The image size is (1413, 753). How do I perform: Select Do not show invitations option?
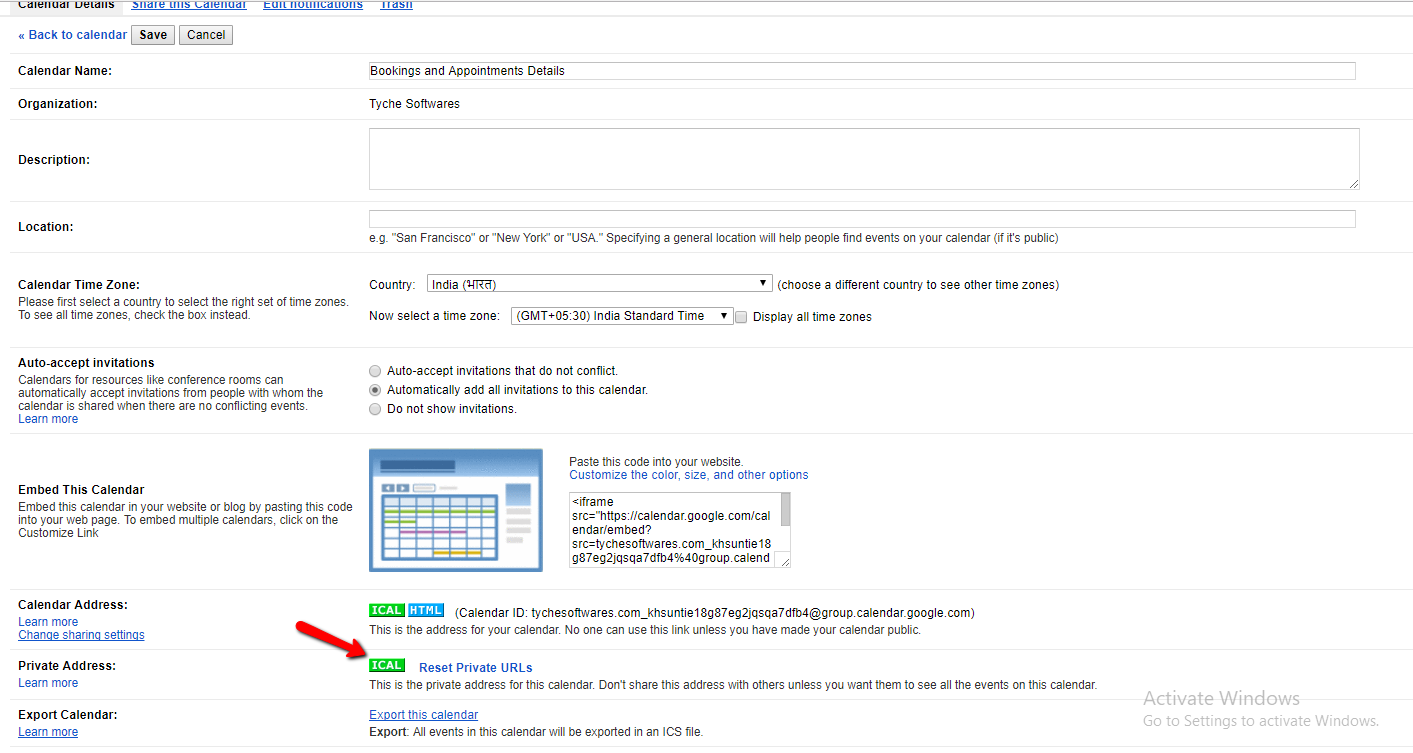tap(374, 408)
